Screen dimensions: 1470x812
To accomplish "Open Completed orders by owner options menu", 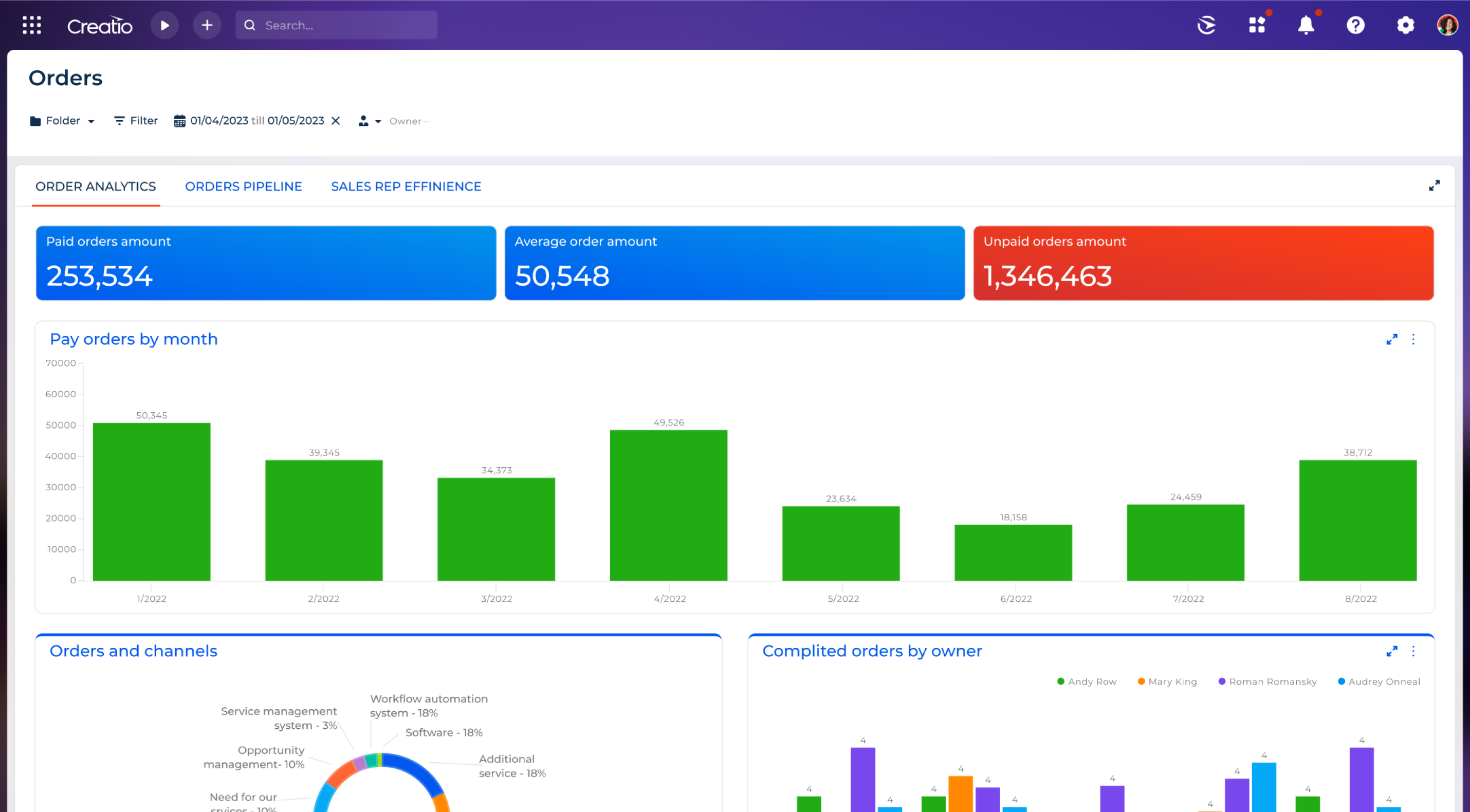I will tap(1413, 651).
